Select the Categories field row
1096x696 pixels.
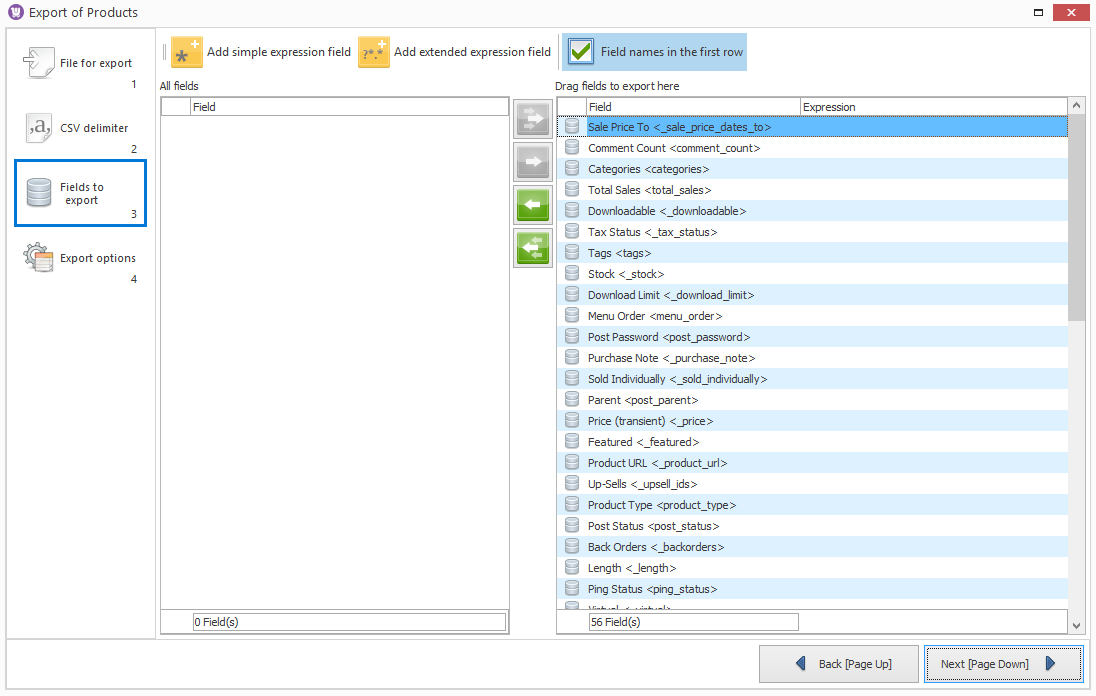[813, 169]
